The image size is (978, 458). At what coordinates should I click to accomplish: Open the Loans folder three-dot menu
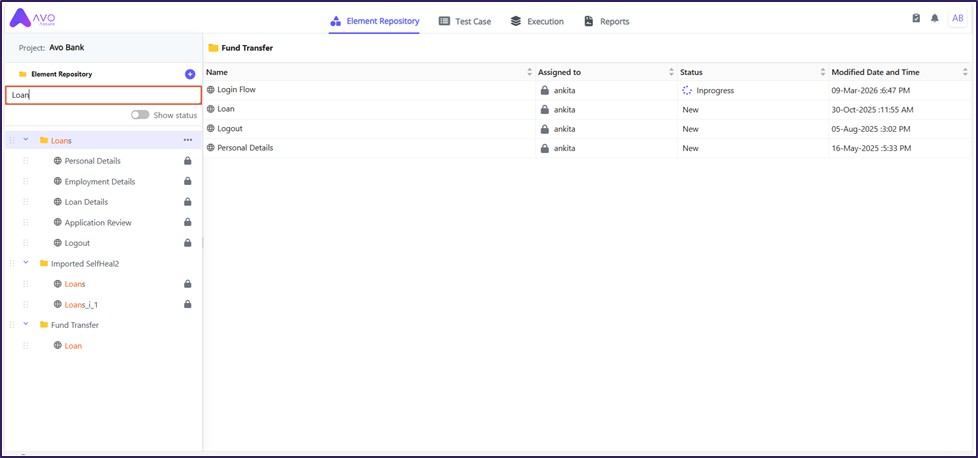pos(187,140)
